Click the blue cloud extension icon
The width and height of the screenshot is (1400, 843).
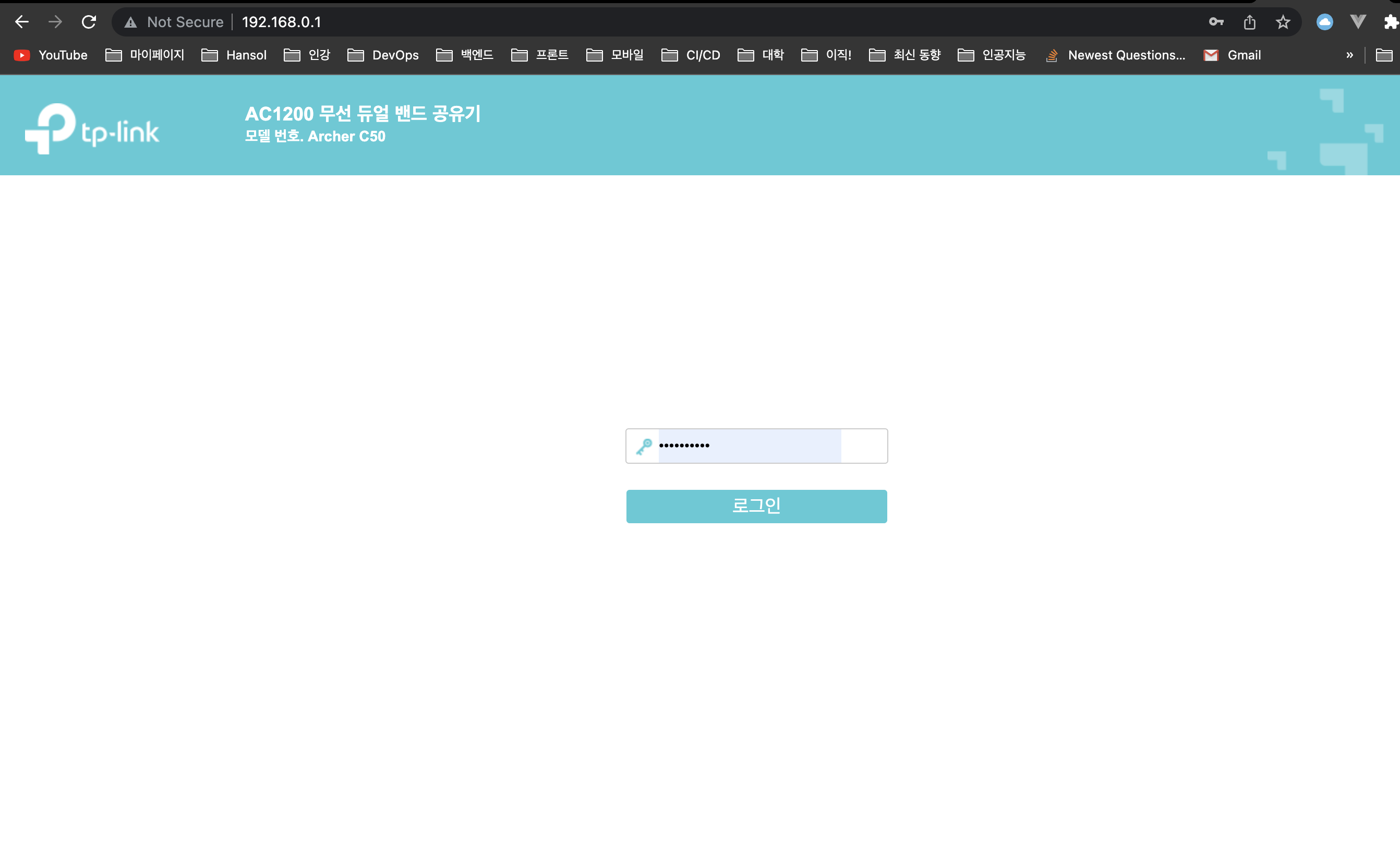(1324, 22)
